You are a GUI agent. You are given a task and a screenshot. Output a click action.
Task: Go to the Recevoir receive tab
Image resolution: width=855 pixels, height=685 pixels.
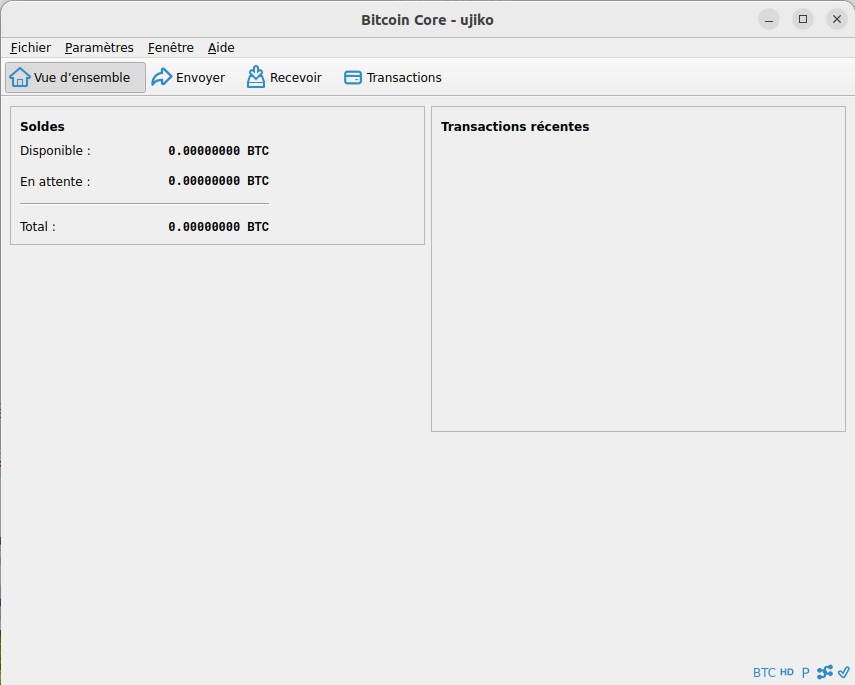(x=284, y=77)
